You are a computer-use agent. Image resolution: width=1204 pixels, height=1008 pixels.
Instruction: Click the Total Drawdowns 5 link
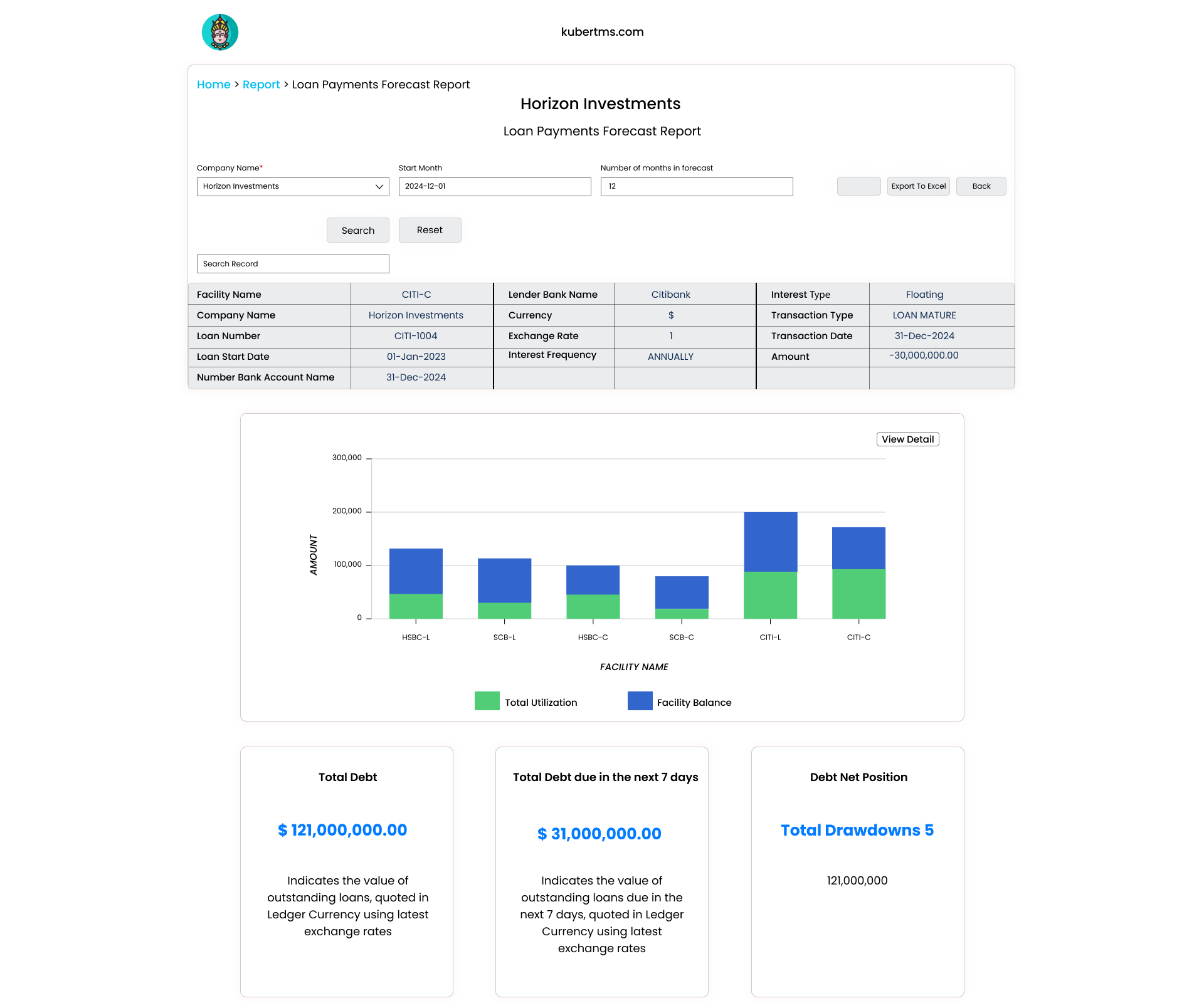point(857,830)
